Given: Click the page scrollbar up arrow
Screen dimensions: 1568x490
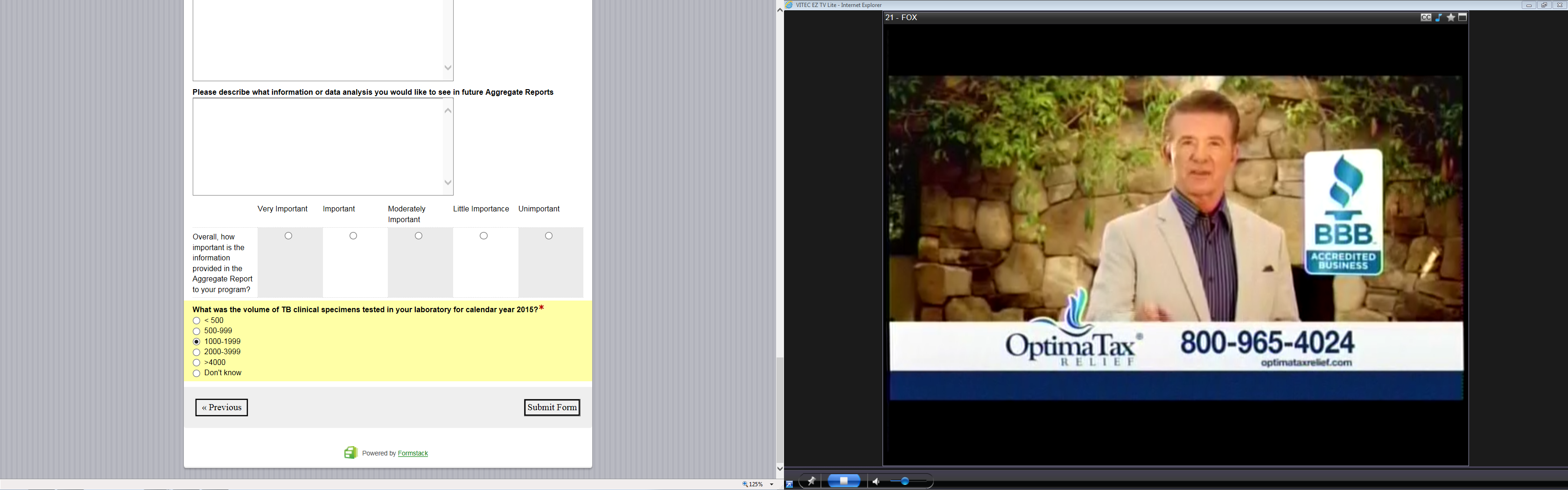Looking at the screenshot, I should tap(780, 10).
